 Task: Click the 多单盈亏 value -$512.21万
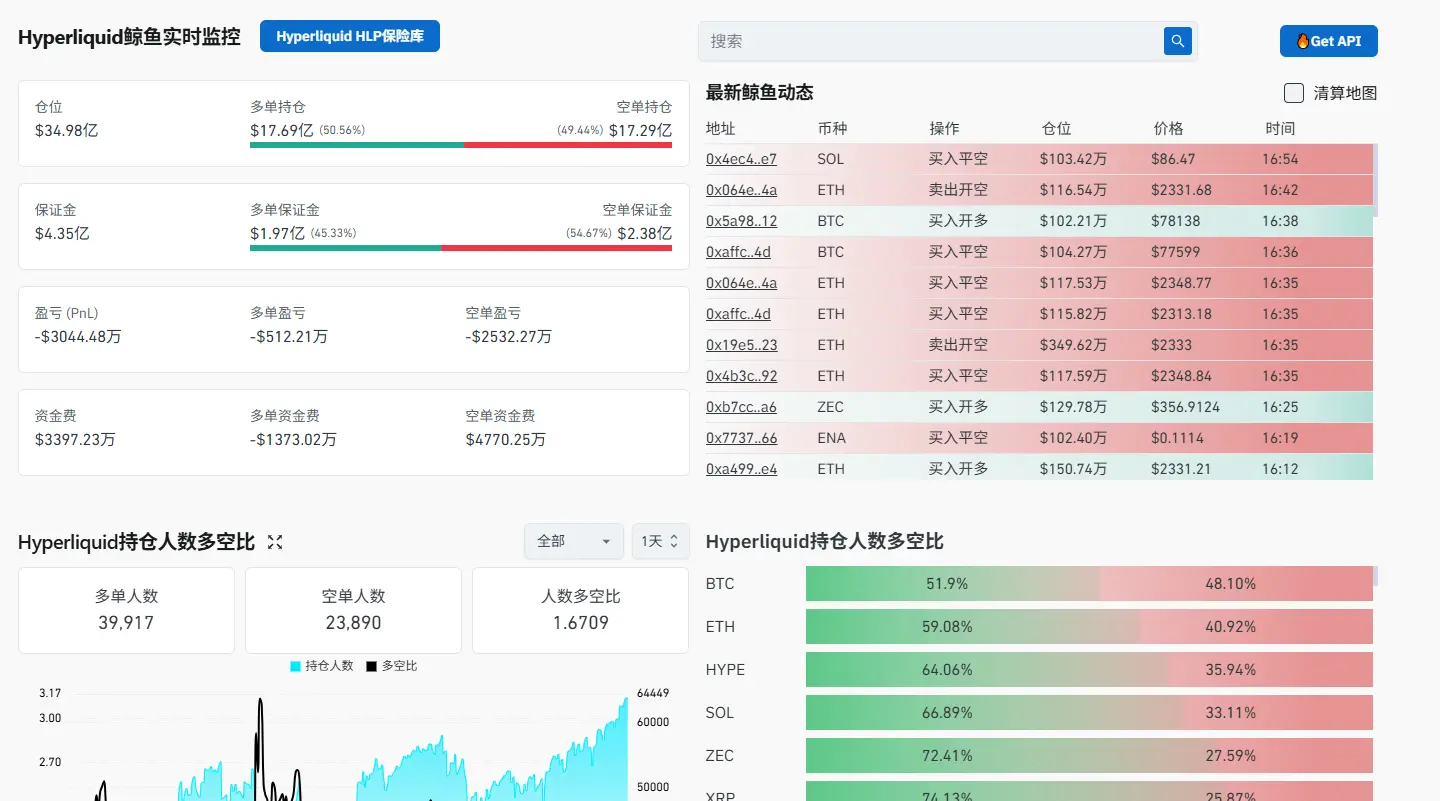(x=289, y=337)
